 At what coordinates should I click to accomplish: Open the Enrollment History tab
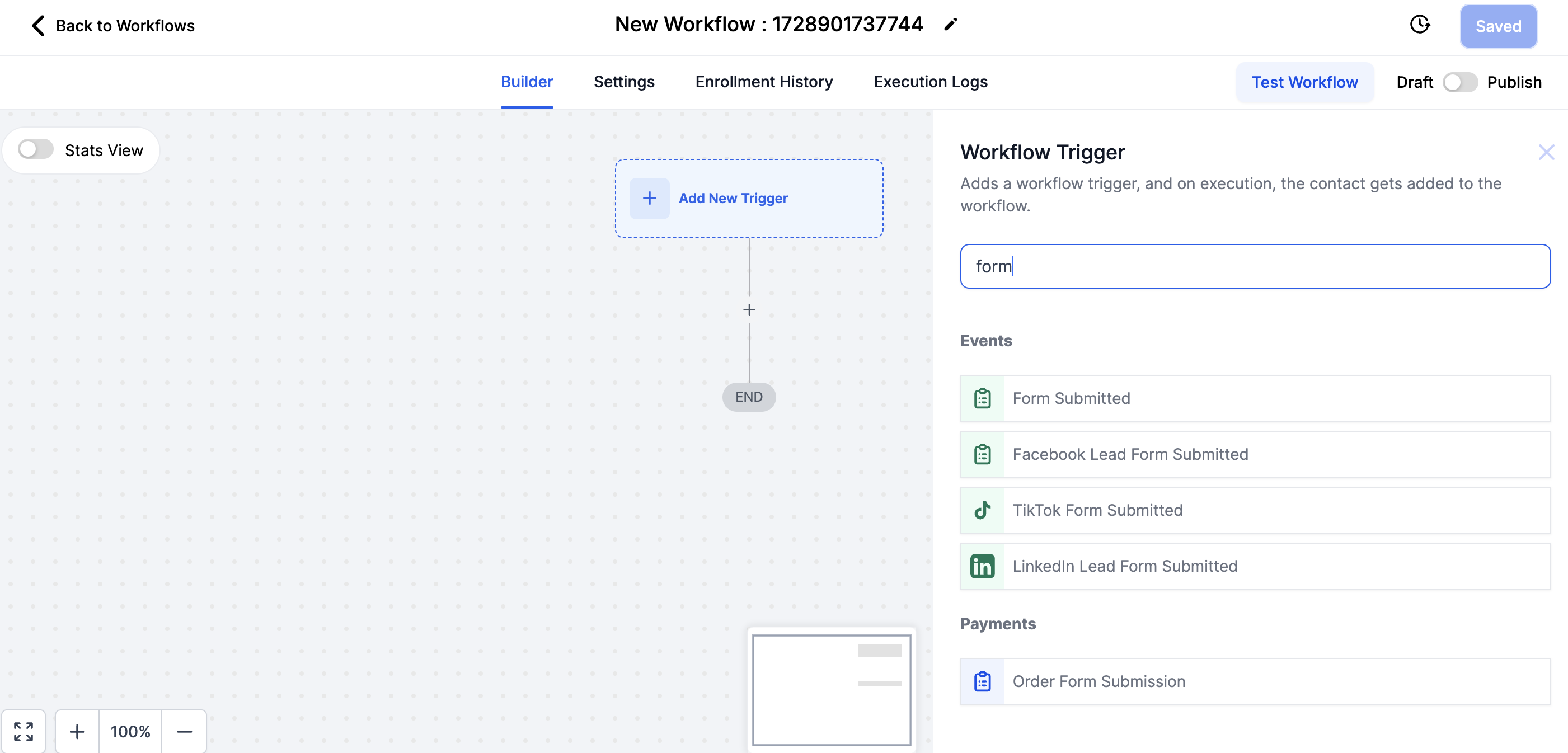point(764,82)
